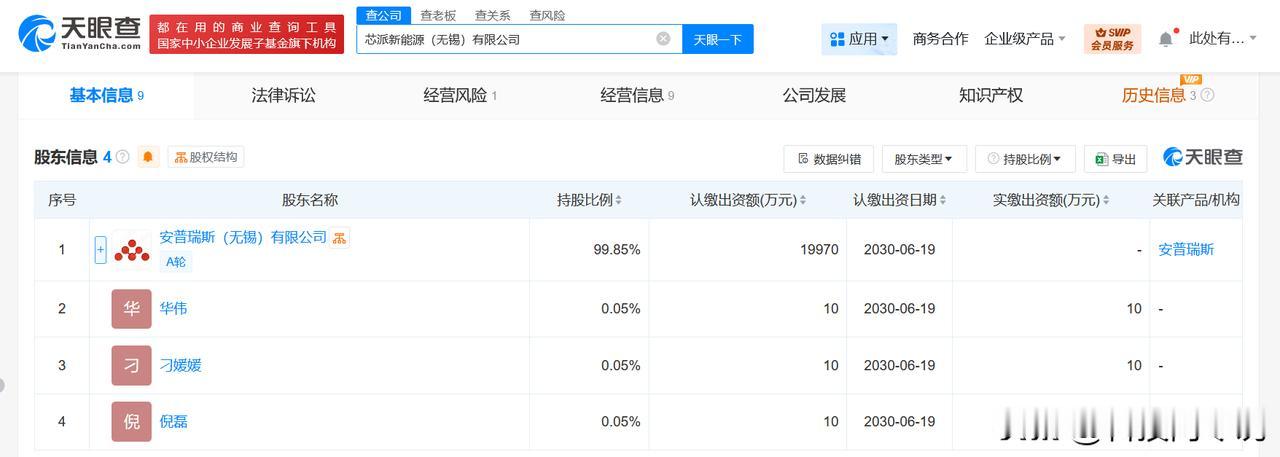Open shareholder 安普瑞斯（无锡）有限公司 link
The height and width of the screenshot is (457, 1280).
[243, 237]
